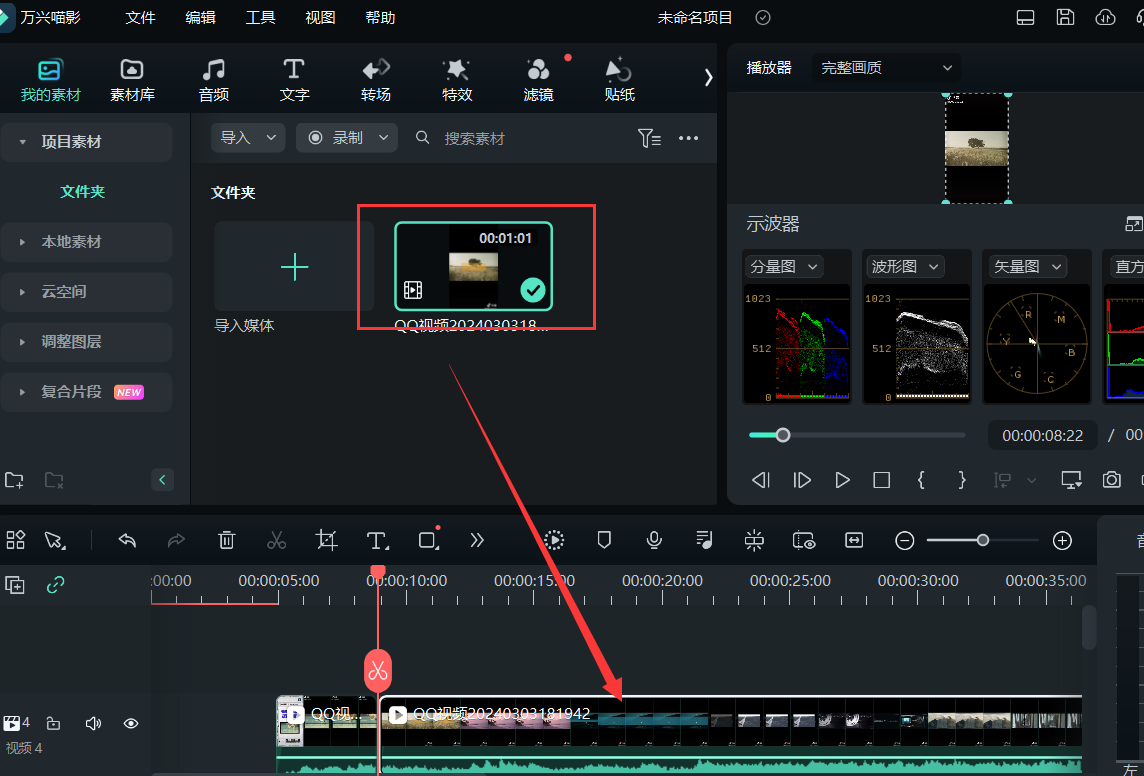This screenshot has width=1144, height=776.
Task: Expand the 本地素材 section
Action: point(71,242)
